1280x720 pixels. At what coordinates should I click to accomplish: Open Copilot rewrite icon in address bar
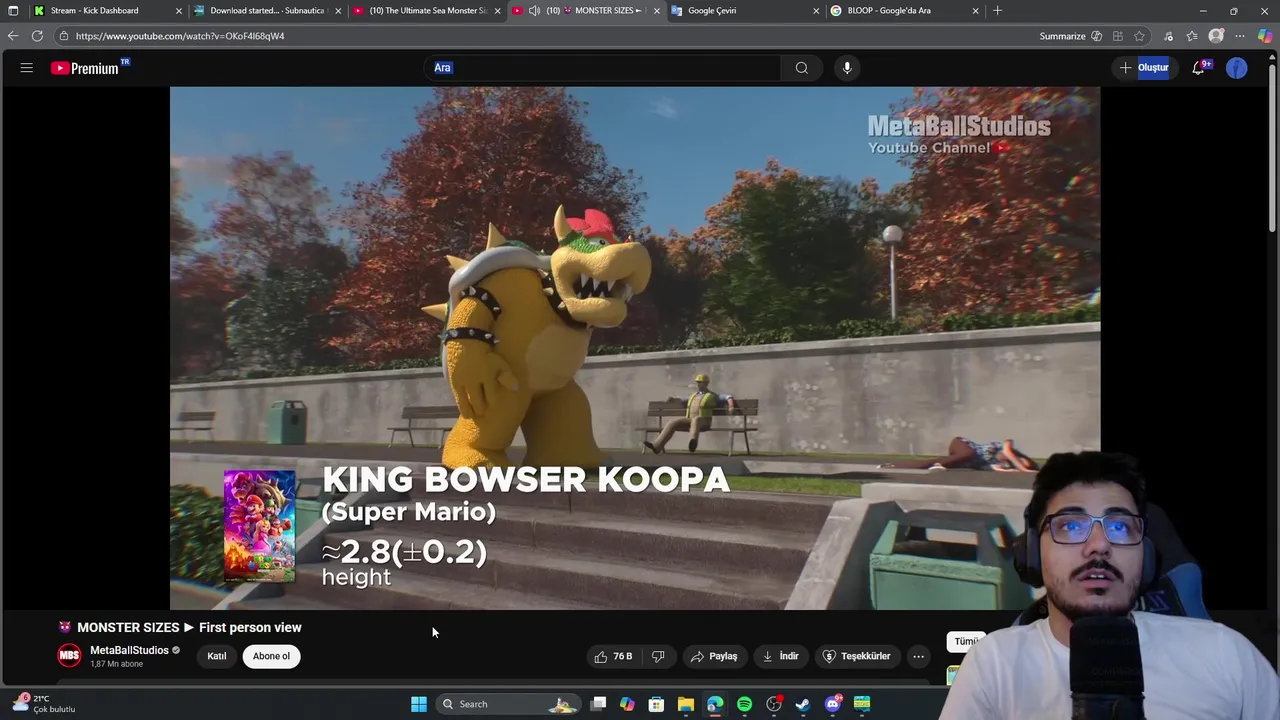click(x=1097, y=36)
